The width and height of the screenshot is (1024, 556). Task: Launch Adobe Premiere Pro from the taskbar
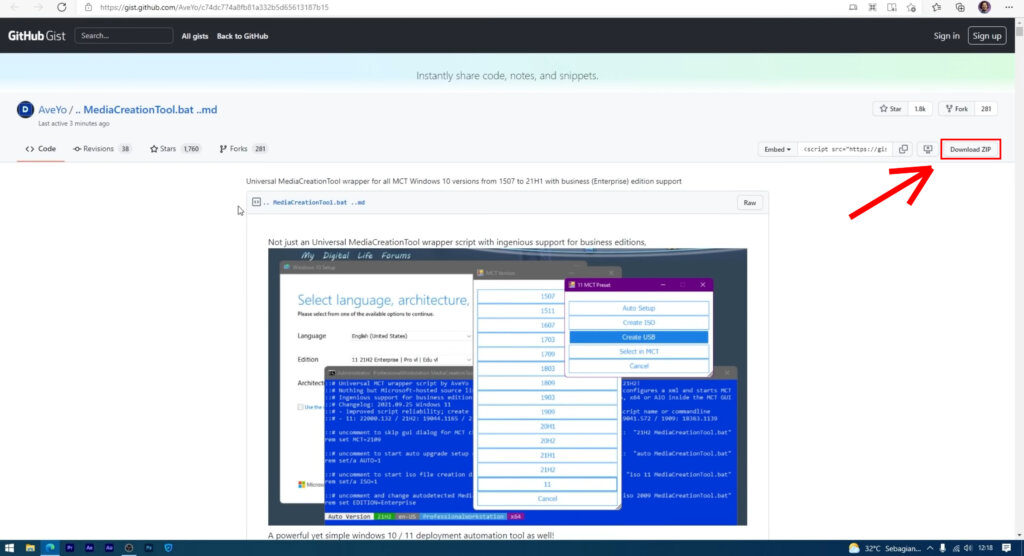pyautogui.click(x=70, y=548)
